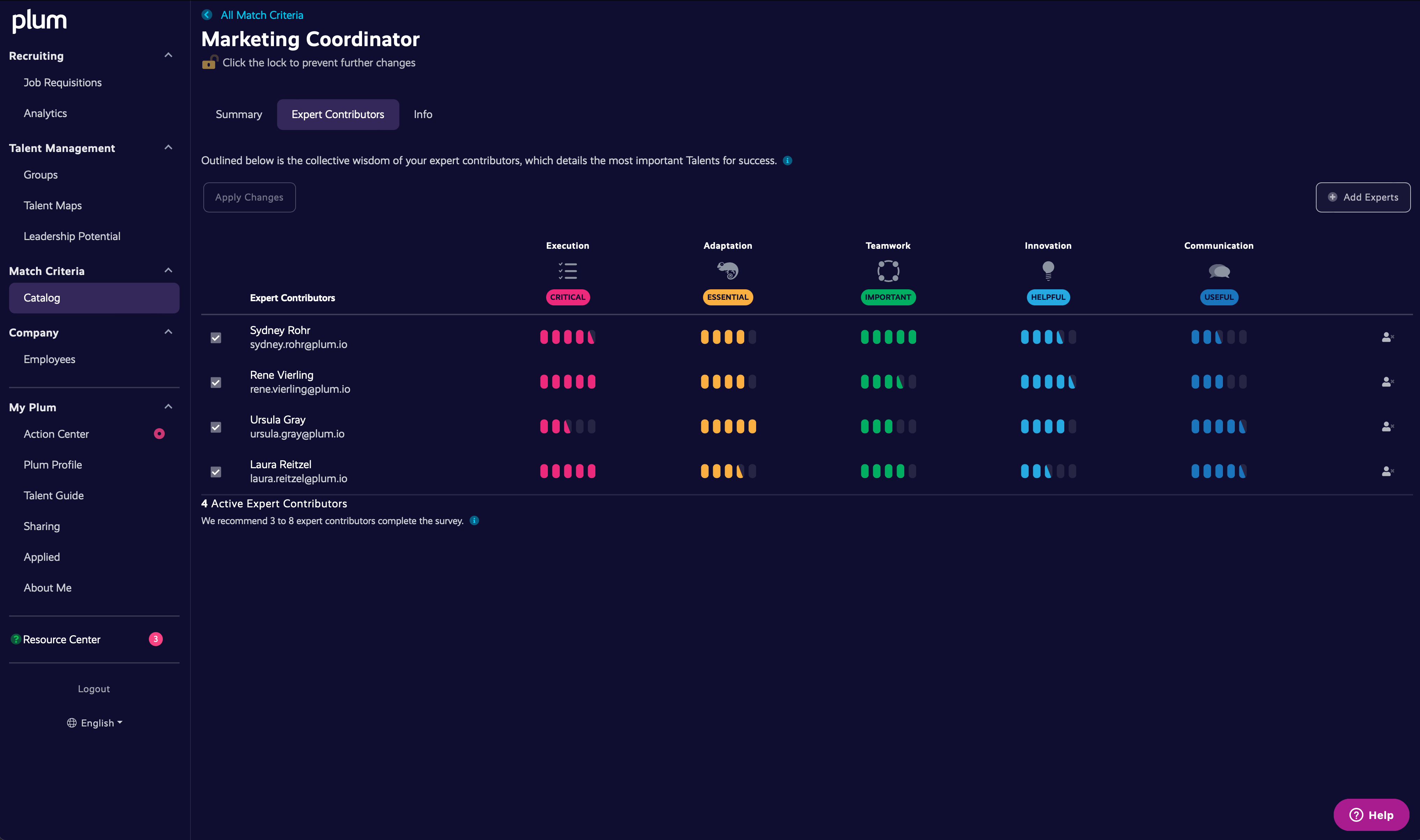Uncheck Rene Vierling's checkbox
1420x840 pixels.
point(216,383)
